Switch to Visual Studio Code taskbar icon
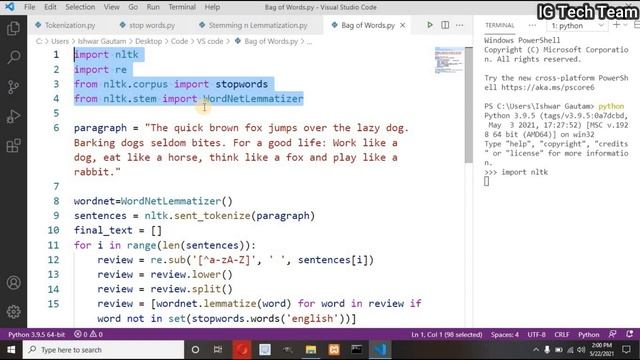Viewport: 640px width, 360px height. point(380,350)
